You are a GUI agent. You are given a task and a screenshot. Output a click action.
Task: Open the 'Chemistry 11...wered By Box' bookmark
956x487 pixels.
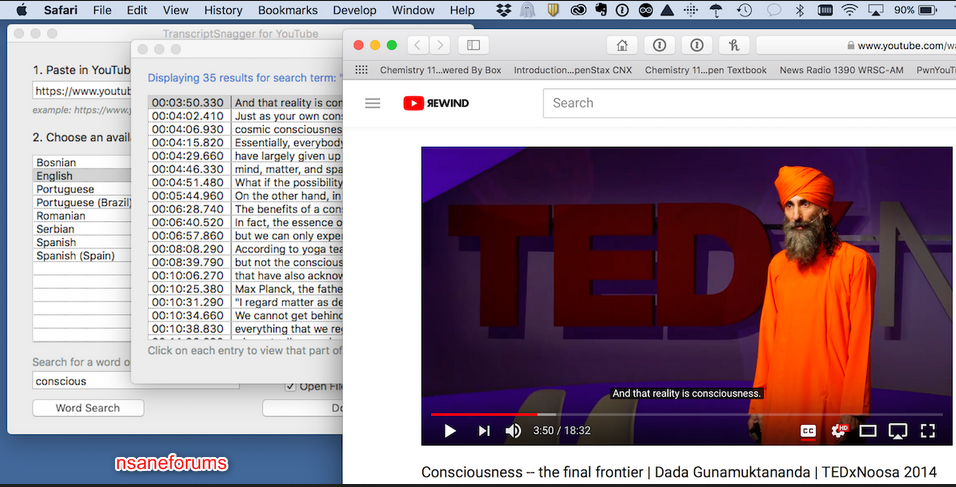pos(440,70)
